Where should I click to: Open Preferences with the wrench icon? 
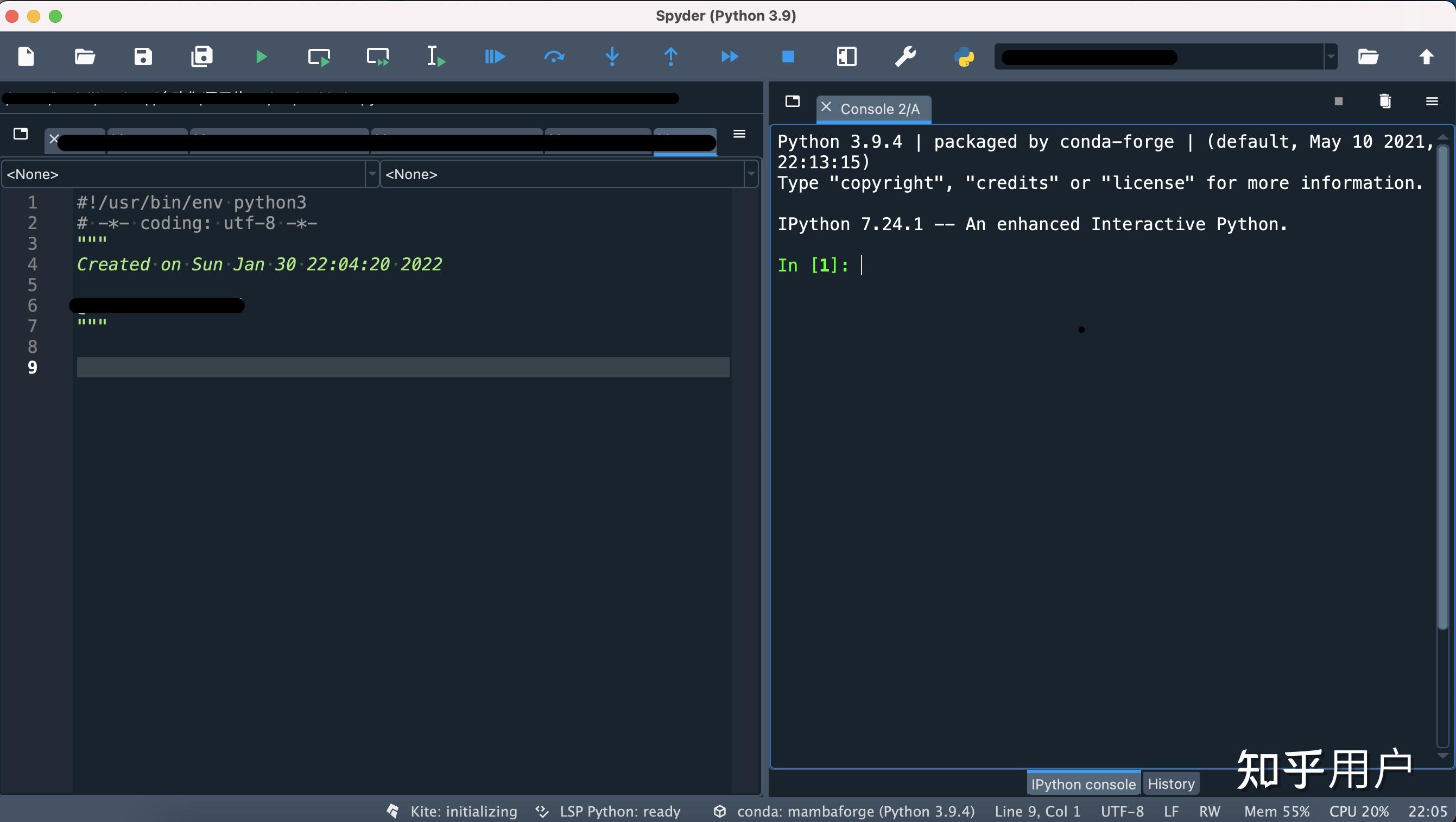pos(906,56)
